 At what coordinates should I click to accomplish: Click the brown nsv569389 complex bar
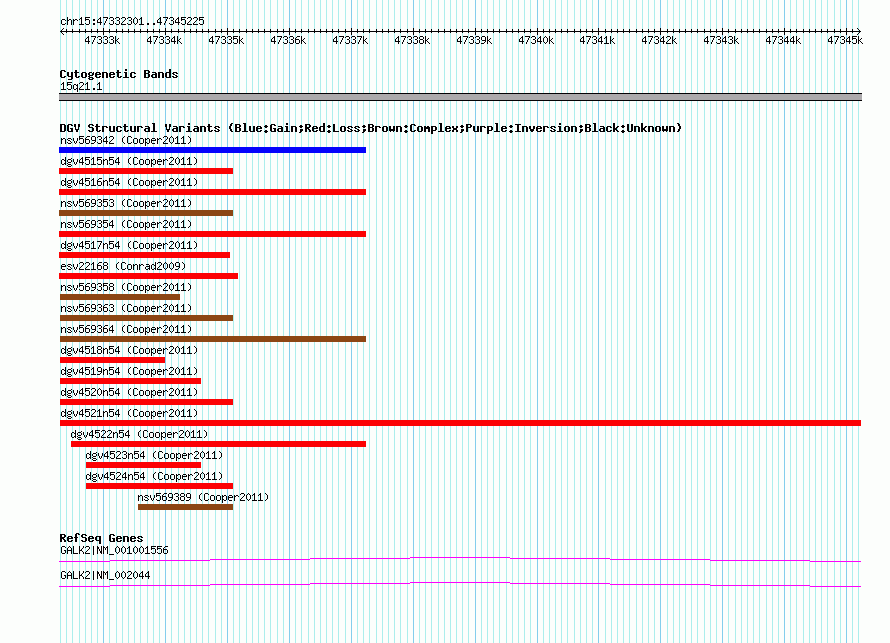pos(186,507)
